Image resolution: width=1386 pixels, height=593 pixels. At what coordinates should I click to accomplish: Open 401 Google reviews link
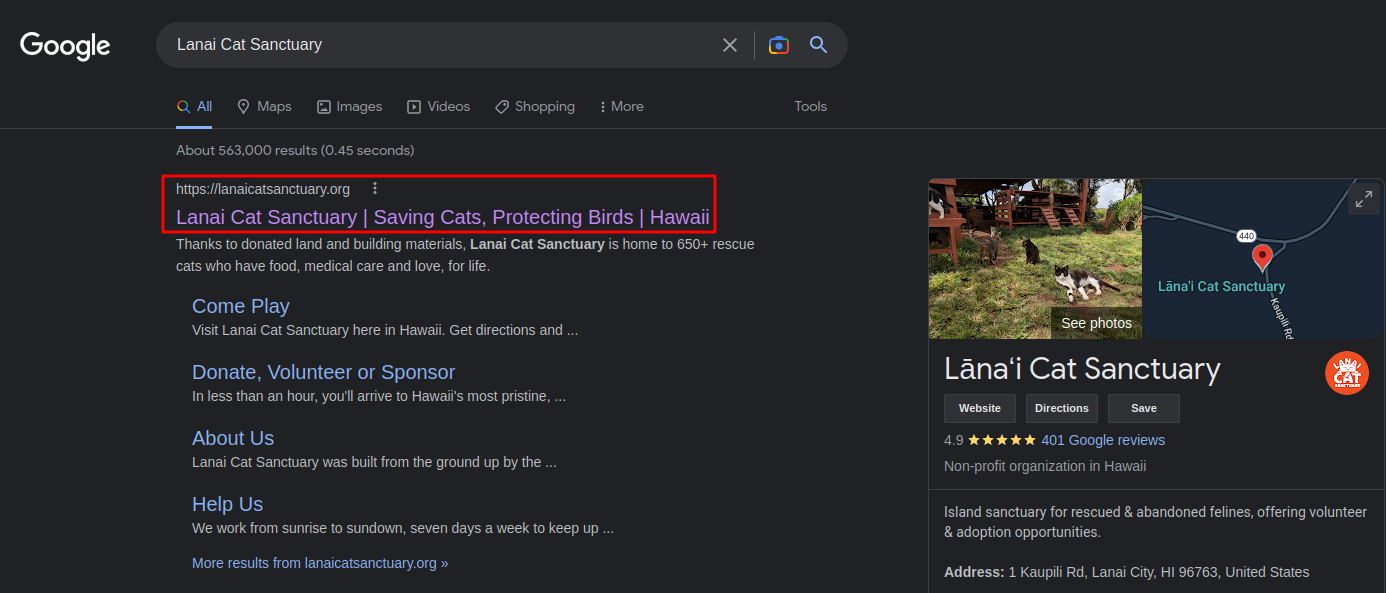click(x=1103, y=440)
